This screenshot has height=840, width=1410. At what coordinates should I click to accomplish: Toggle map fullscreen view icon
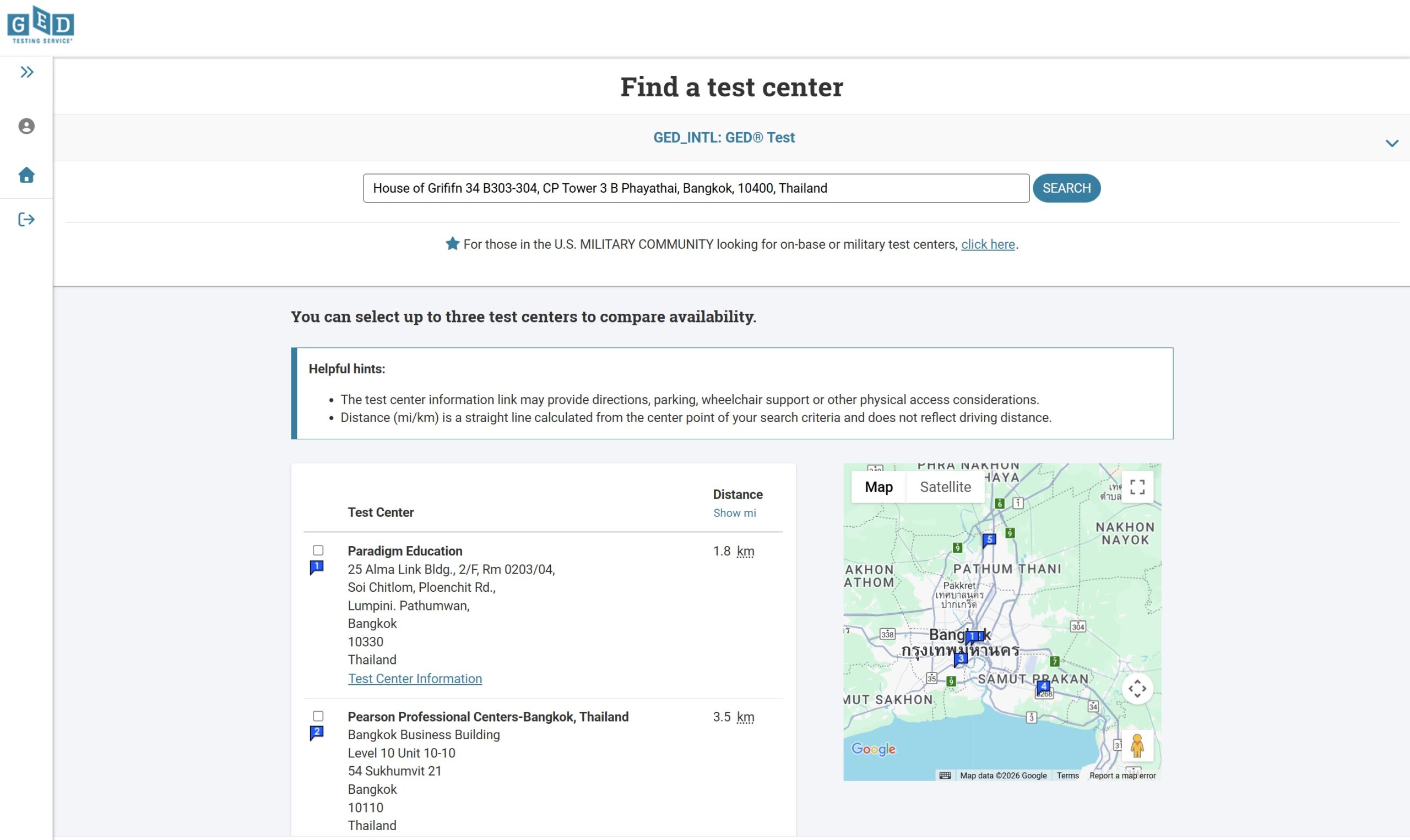(x=1137, y=487)
